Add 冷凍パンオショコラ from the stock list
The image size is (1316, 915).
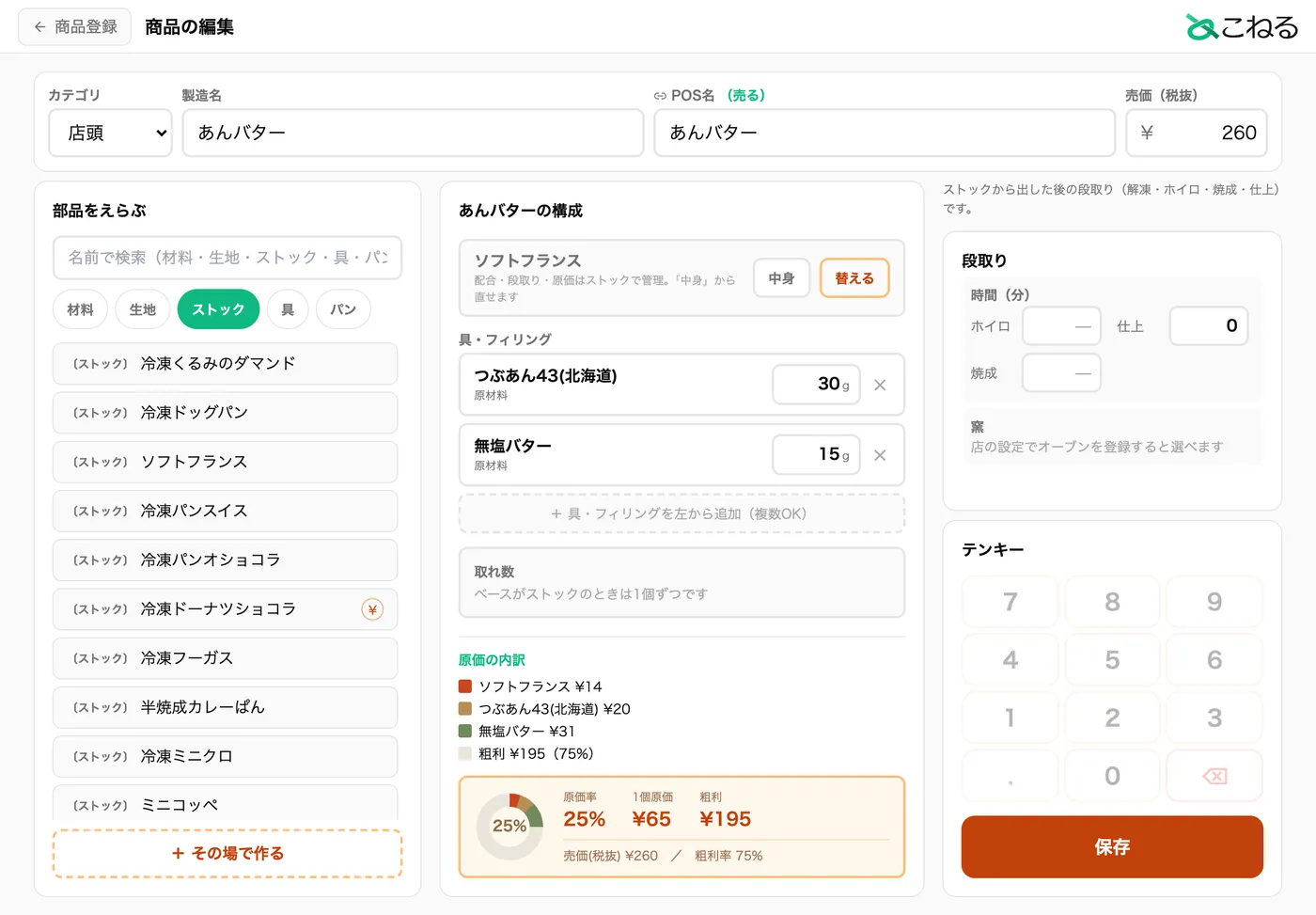pos(226,560)
